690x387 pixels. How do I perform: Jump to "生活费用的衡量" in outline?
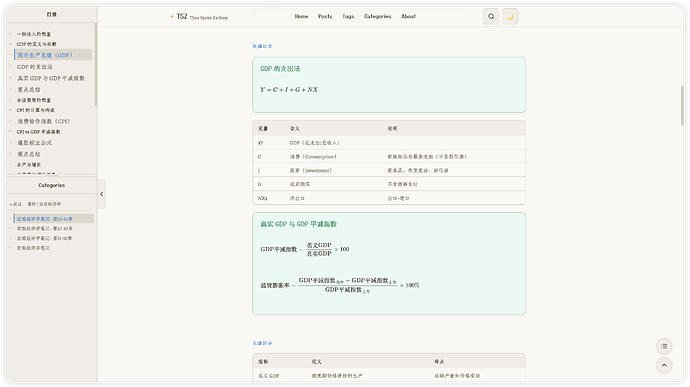point(34,100)
